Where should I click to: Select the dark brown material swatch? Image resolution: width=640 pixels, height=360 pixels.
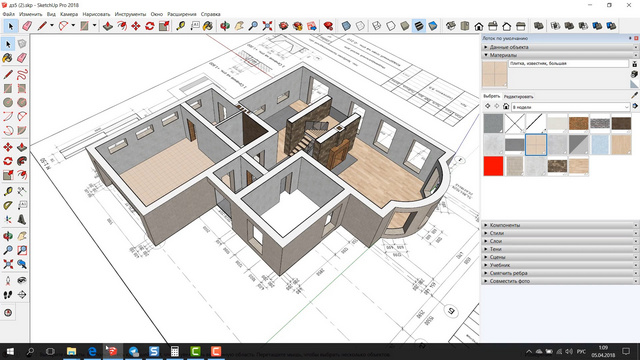click(x=621, y=123)
